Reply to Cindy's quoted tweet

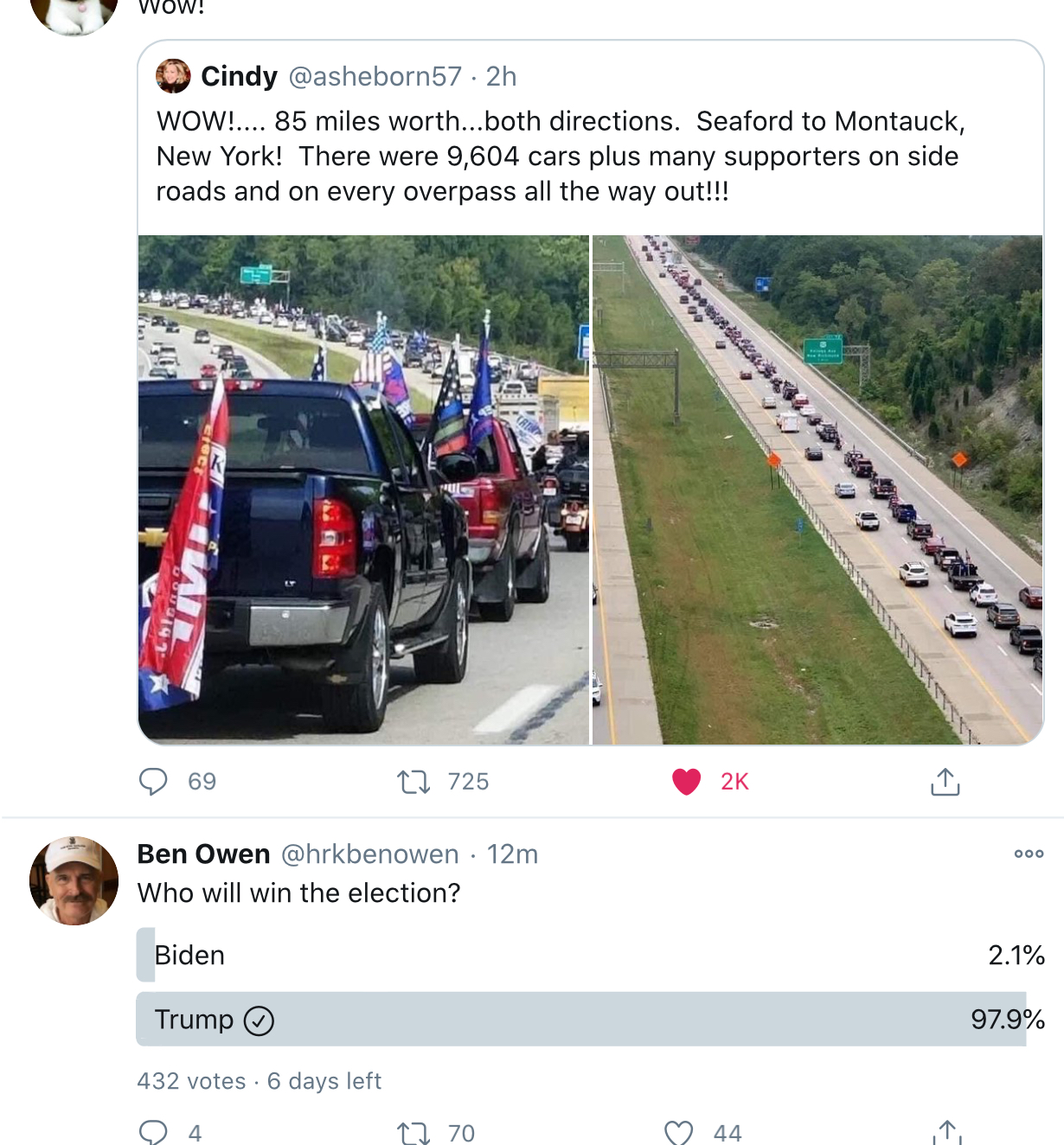point(154,781)
